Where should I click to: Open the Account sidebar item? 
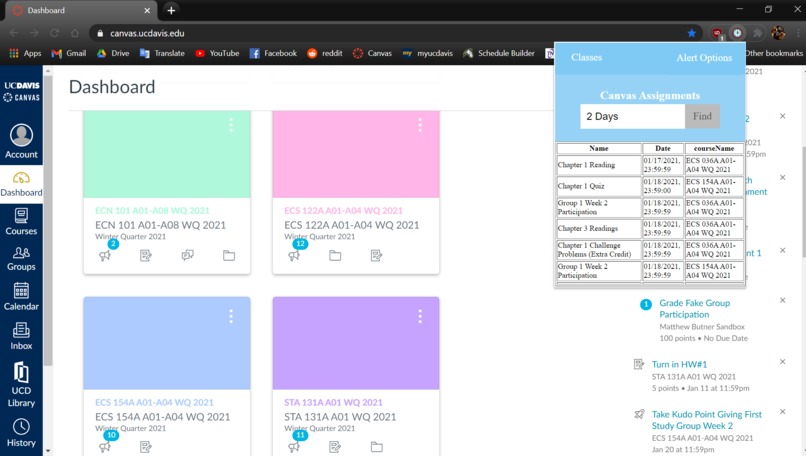(x=21, y=141)
